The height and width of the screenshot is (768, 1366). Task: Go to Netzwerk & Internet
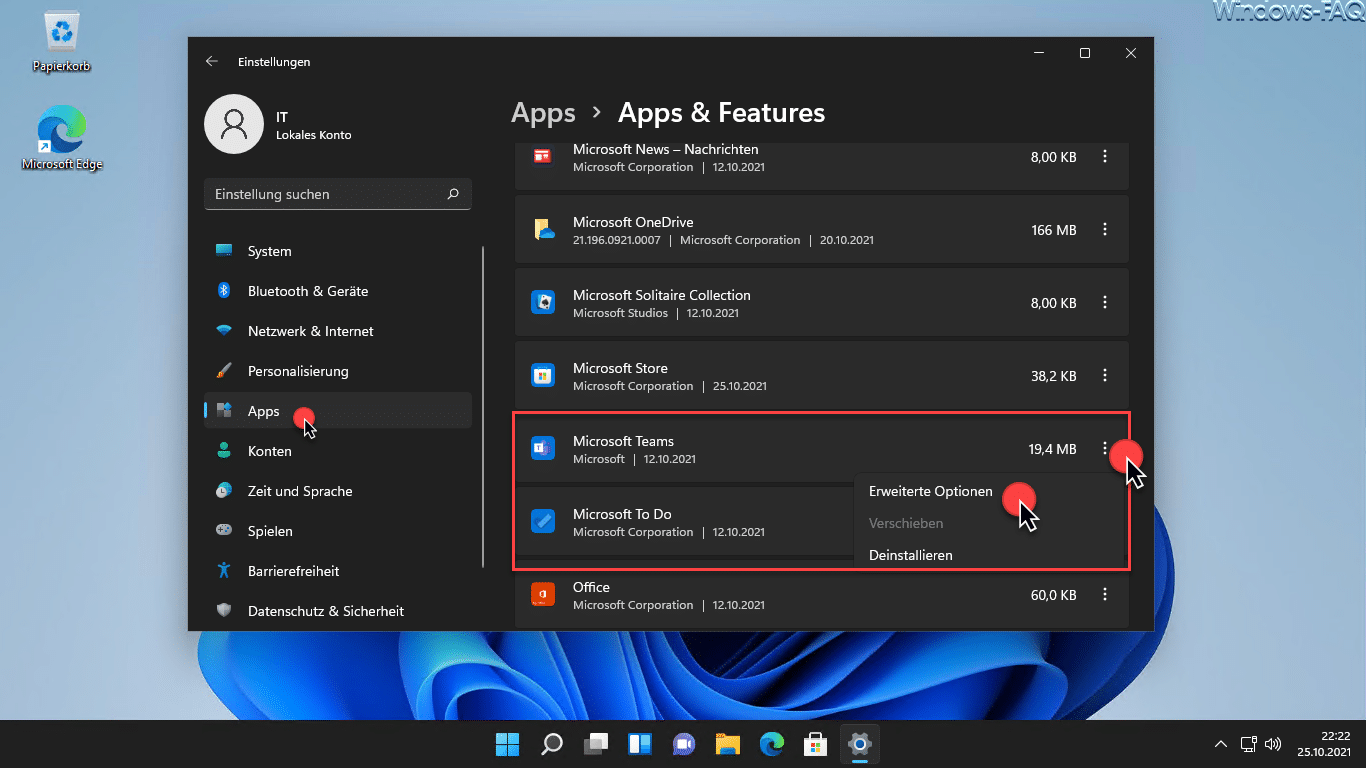337,331
